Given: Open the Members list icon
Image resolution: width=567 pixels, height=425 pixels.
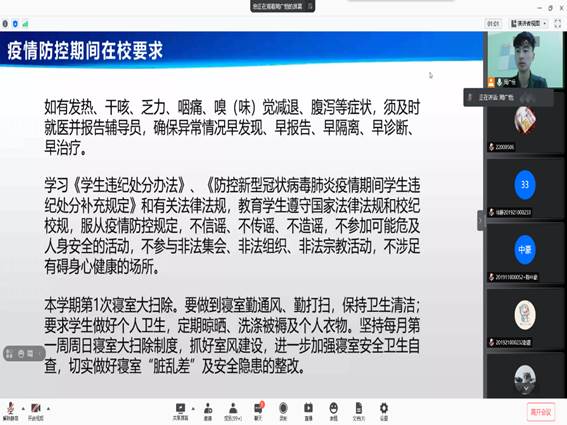Looking at the screenshot, I should point(233,411).
